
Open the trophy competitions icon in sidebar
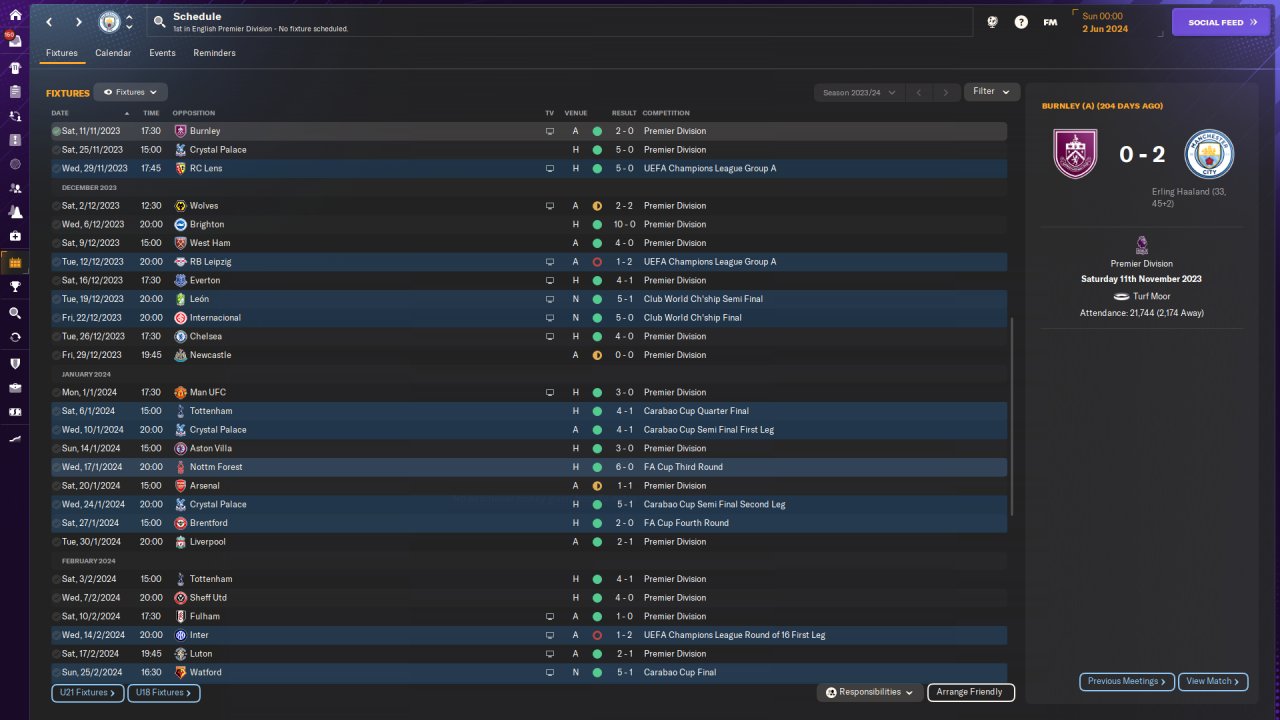pyautogui.click(x=14, y=287)
